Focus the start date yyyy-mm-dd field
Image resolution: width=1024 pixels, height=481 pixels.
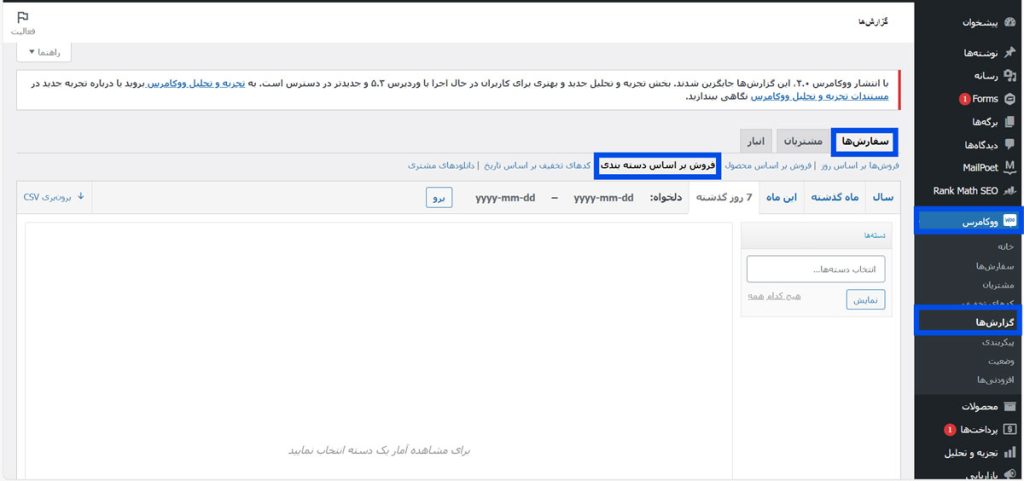603,198
